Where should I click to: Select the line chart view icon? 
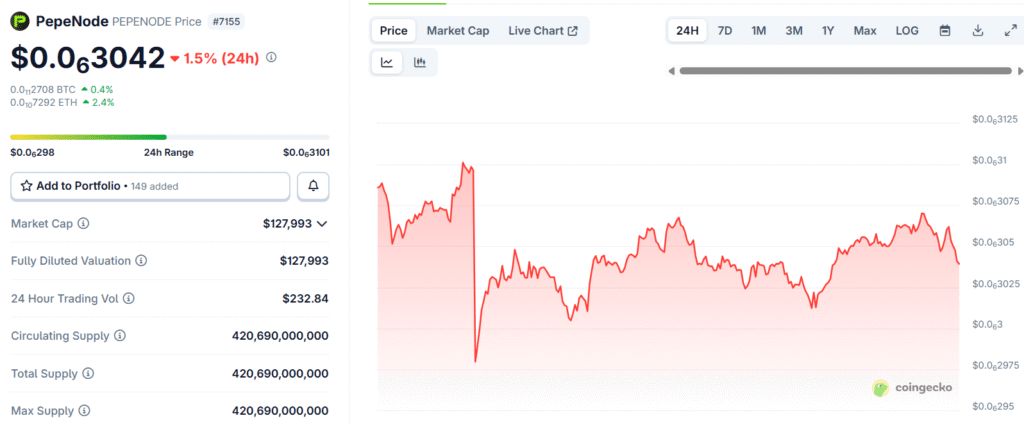point(387,63)
